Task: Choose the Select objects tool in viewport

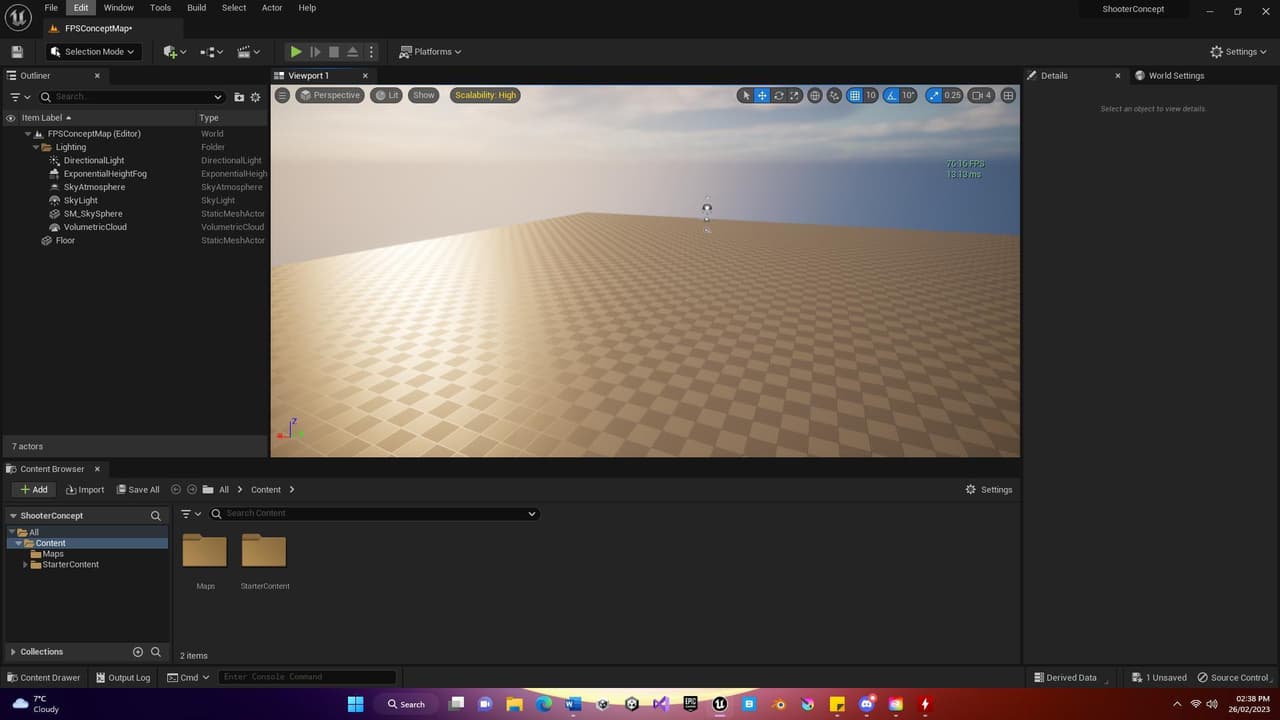Action: point(745,95)
